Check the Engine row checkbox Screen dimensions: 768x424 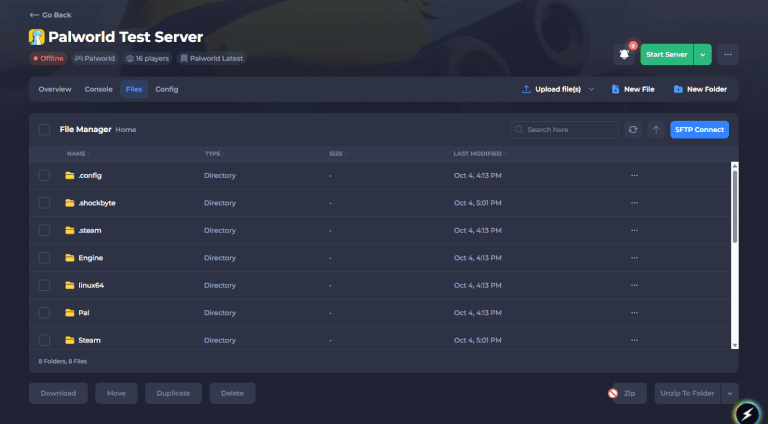[x=44, y=258]
